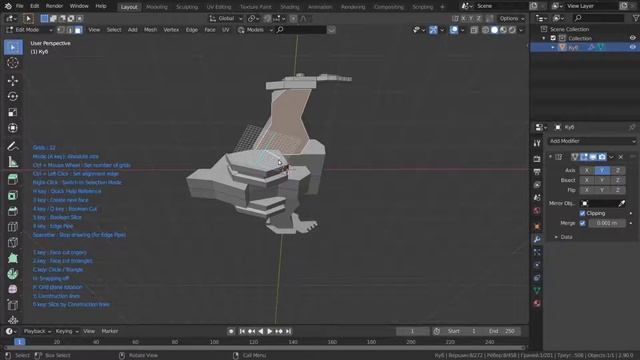Open the timeline Marker menu
Viewport: 640px width, 360px height.
(110, 331)
